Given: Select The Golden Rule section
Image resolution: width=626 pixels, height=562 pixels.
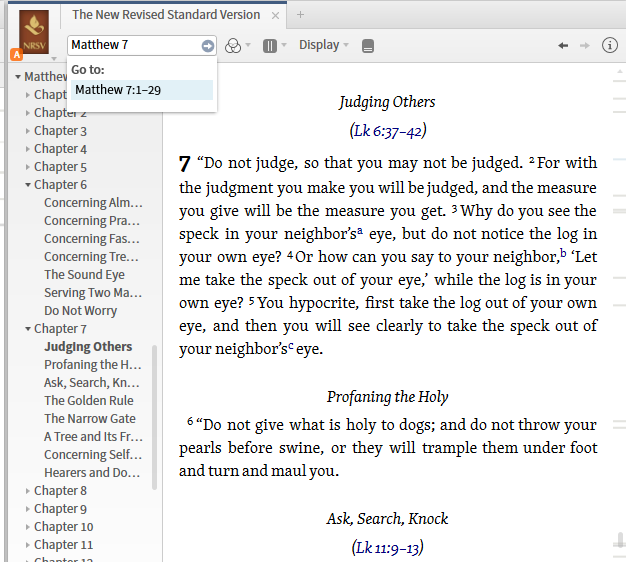Looking at the screenshot, I should point(89,400).
